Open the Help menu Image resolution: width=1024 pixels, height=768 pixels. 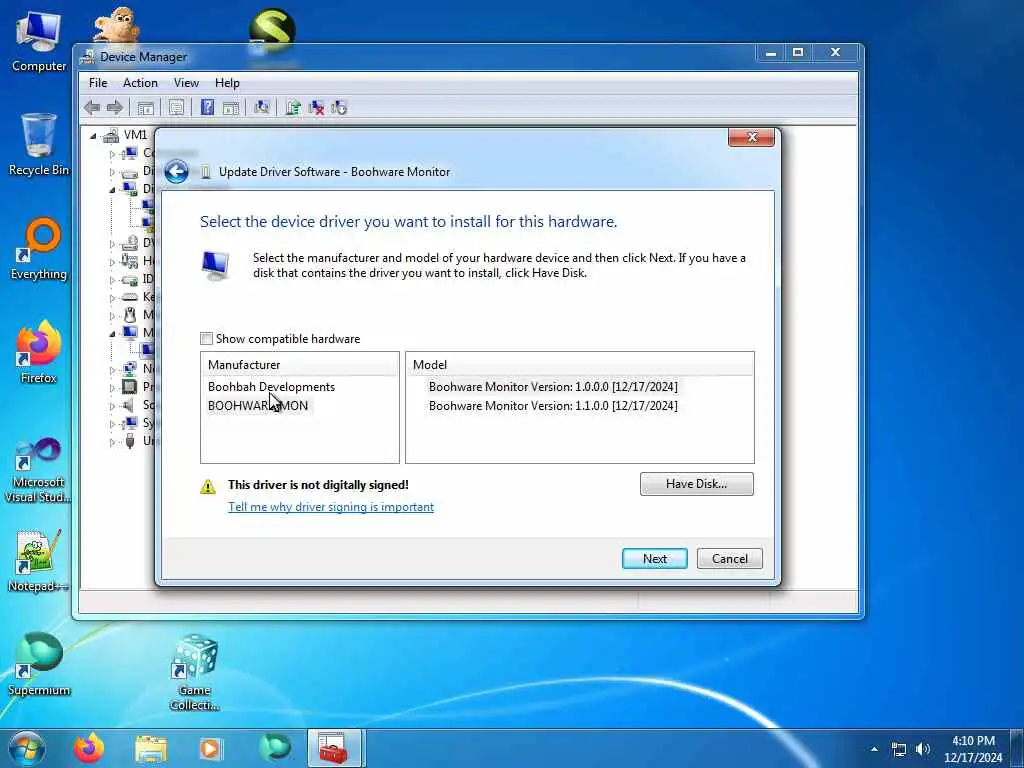[227, 83]
